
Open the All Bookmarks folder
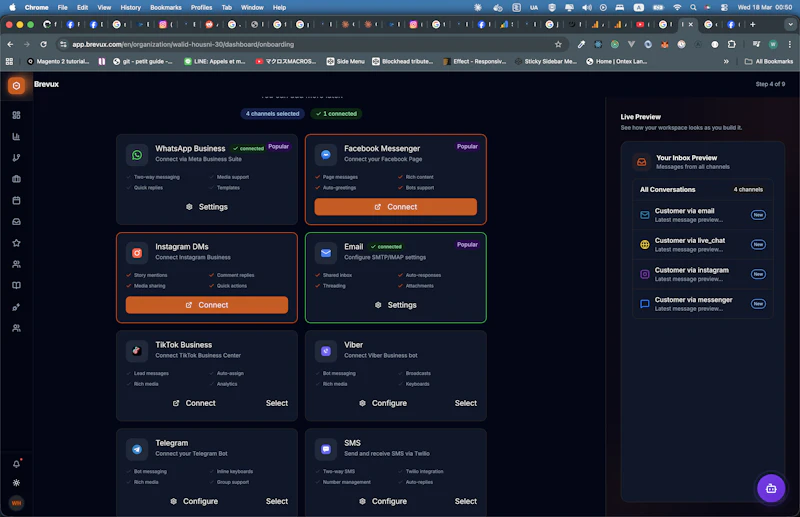tap(769, 61)
